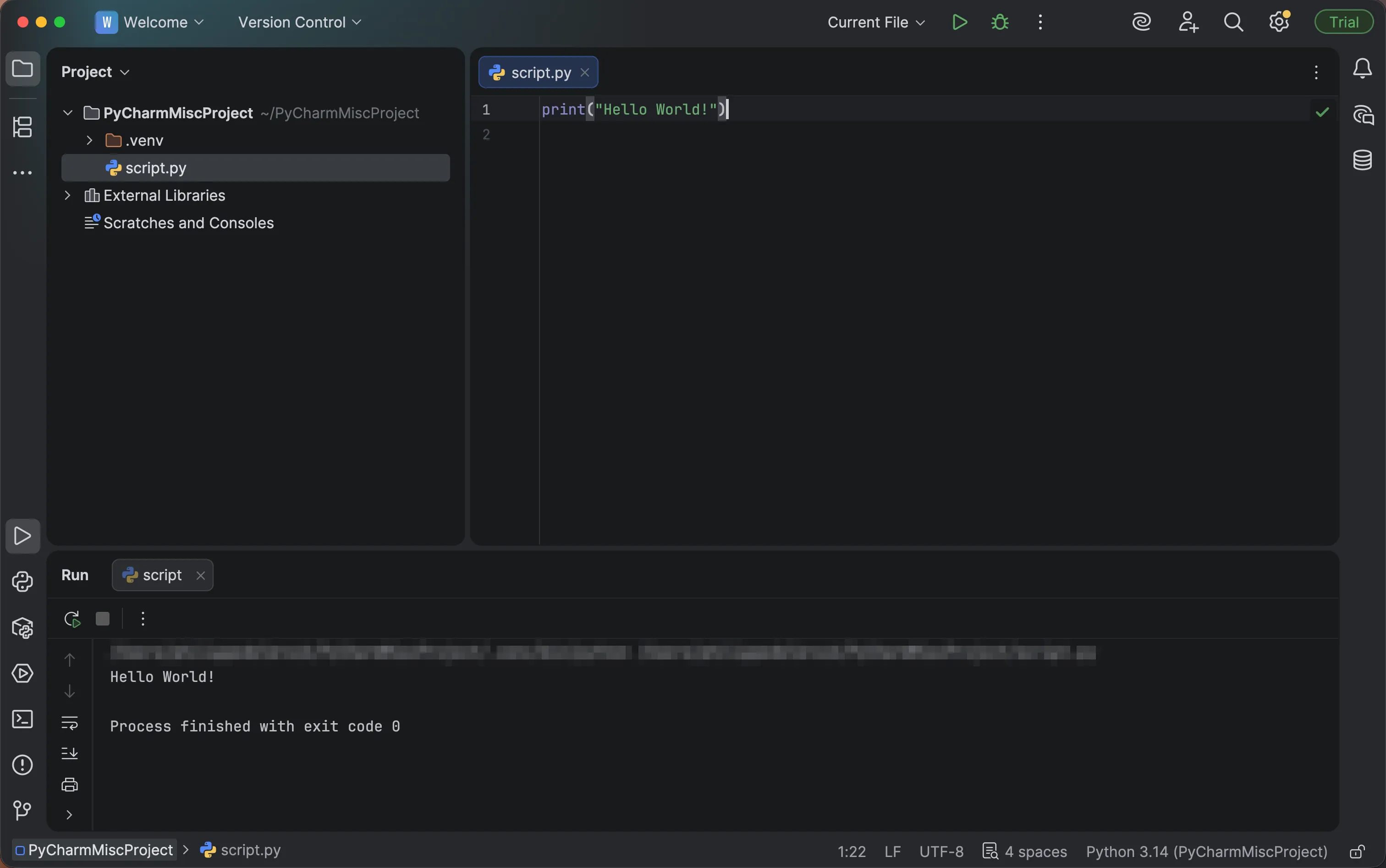Image resolution: width=1386 pixels, height=868 pixels.
Task: Stop the running process square button
Action: pos(103,619)
